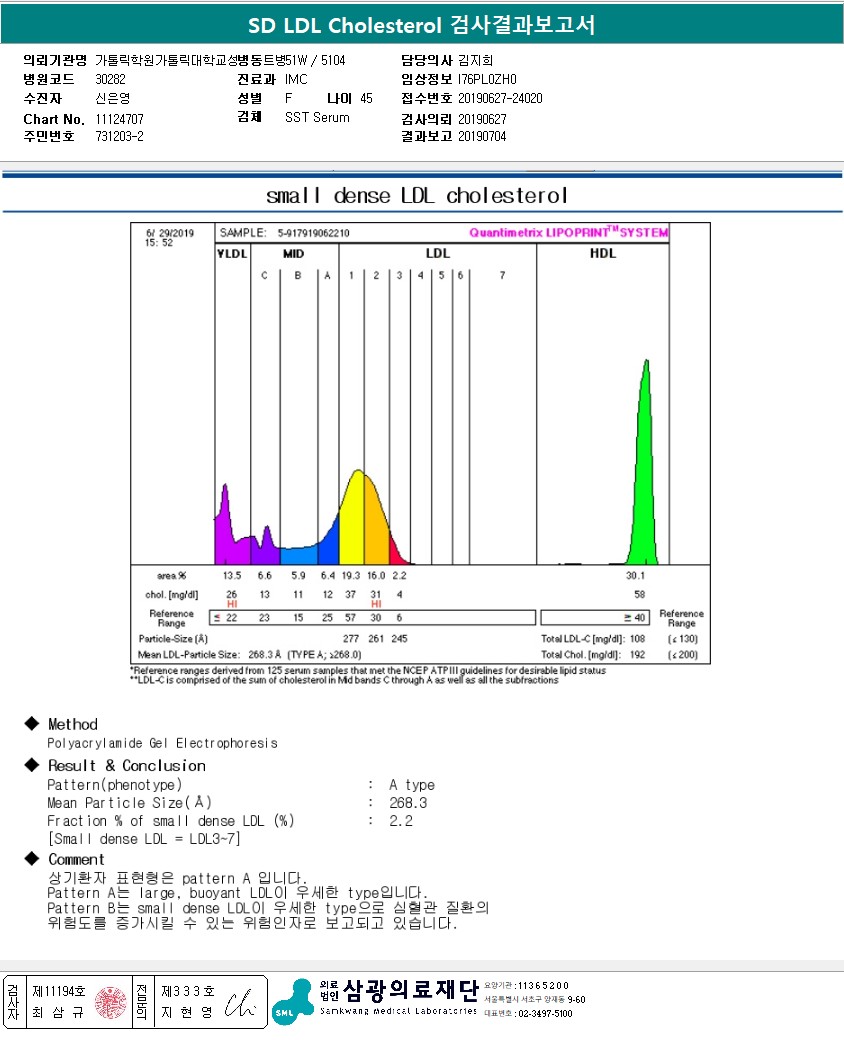Image resolution: width=844 pixels, height=1040 pixels.
Task: Select HDL area % value 30.1
Action: tap(635, 576)
